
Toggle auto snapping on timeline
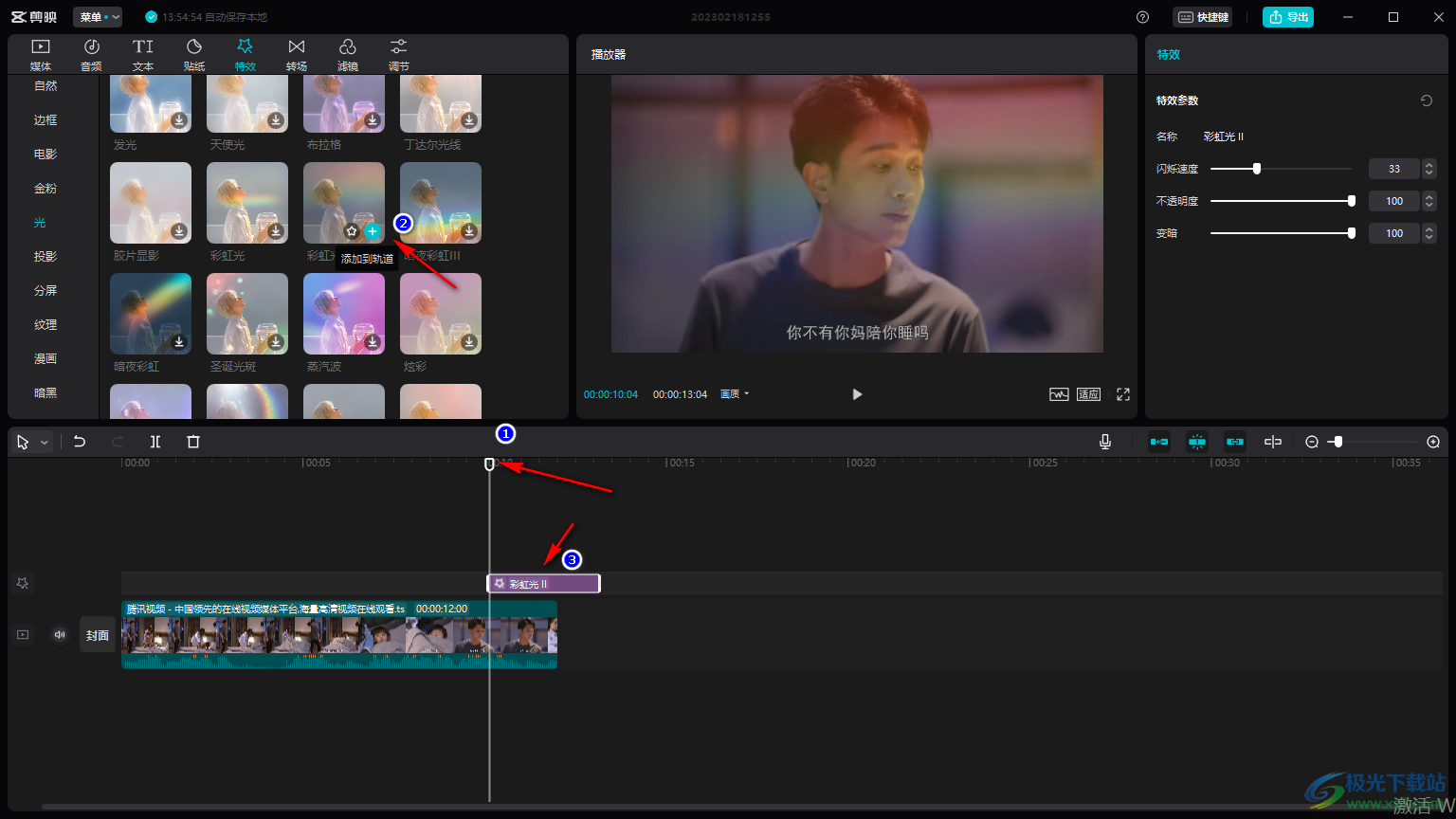coord(1197,442)
